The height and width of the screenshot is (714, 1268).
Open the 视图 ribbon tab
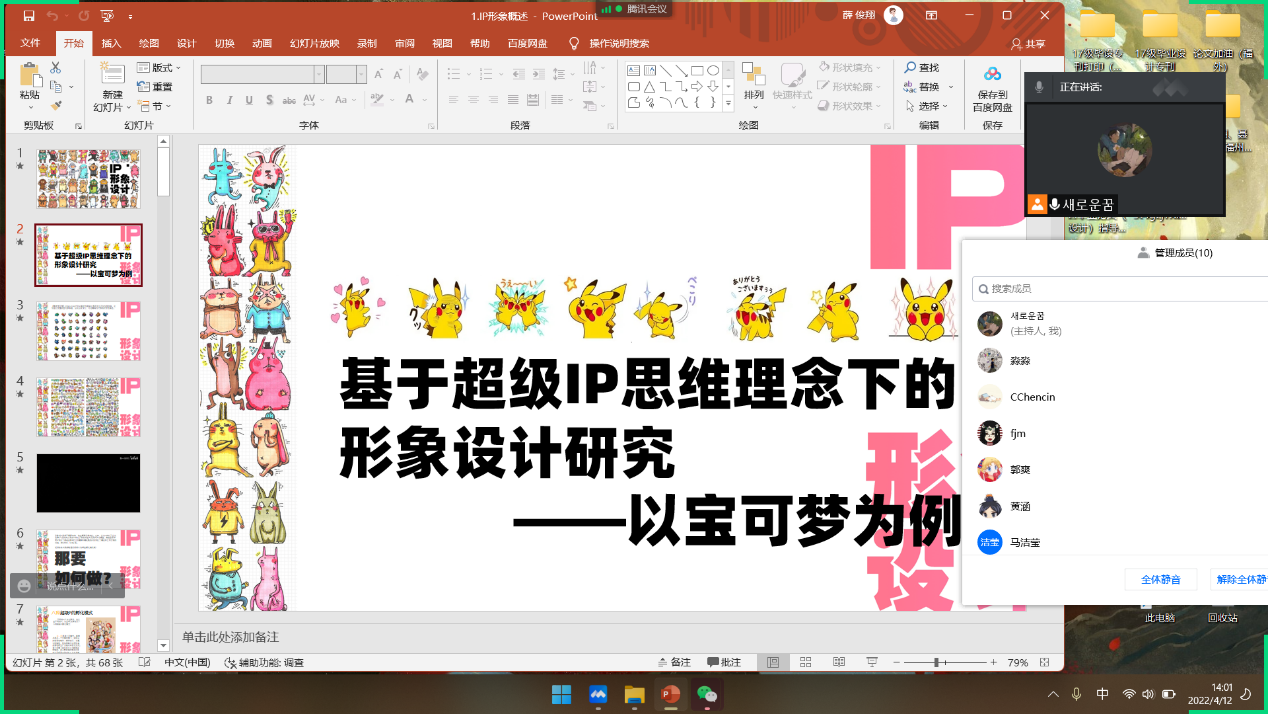[x=442, y=44]
